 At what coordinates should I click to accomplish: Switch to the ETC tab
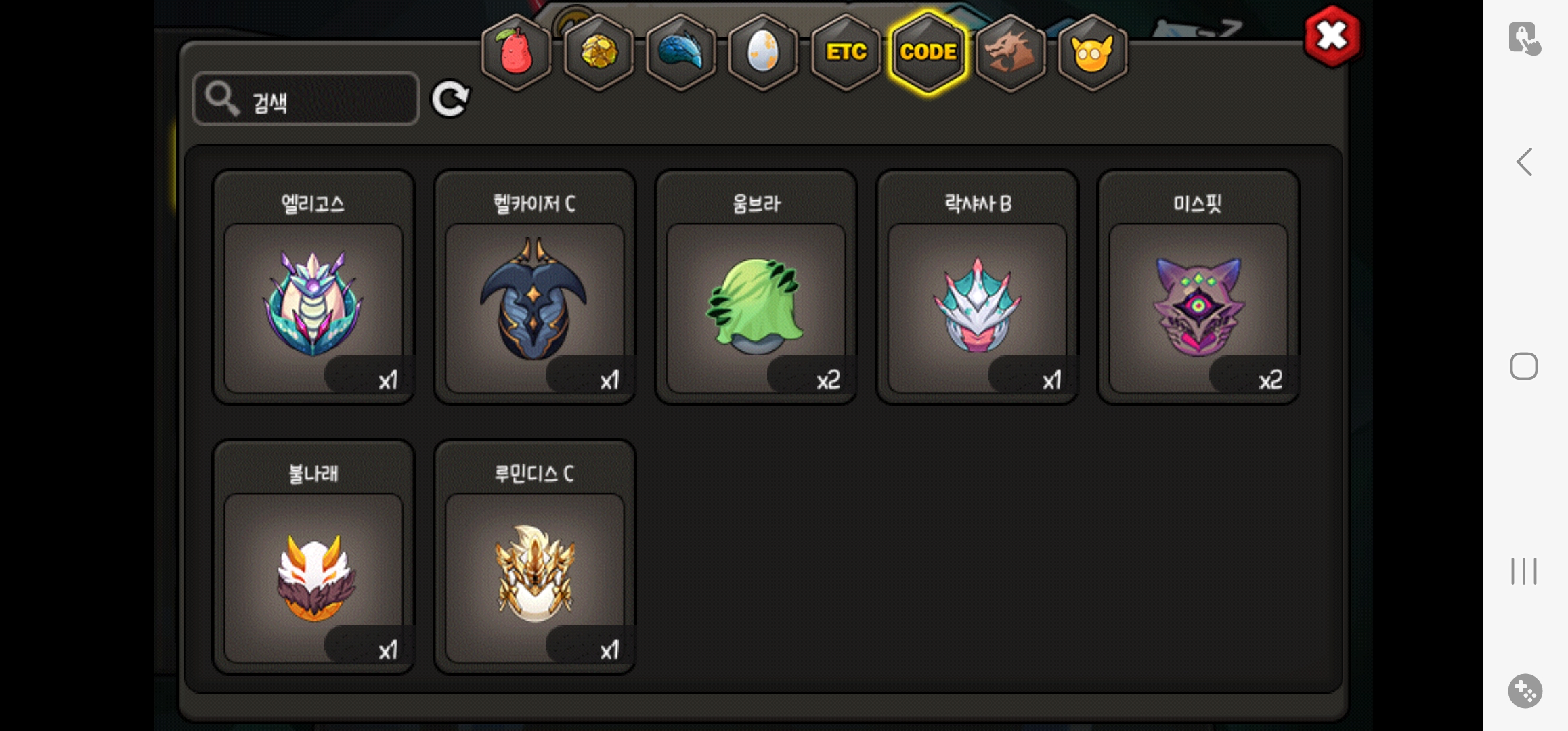846,52
